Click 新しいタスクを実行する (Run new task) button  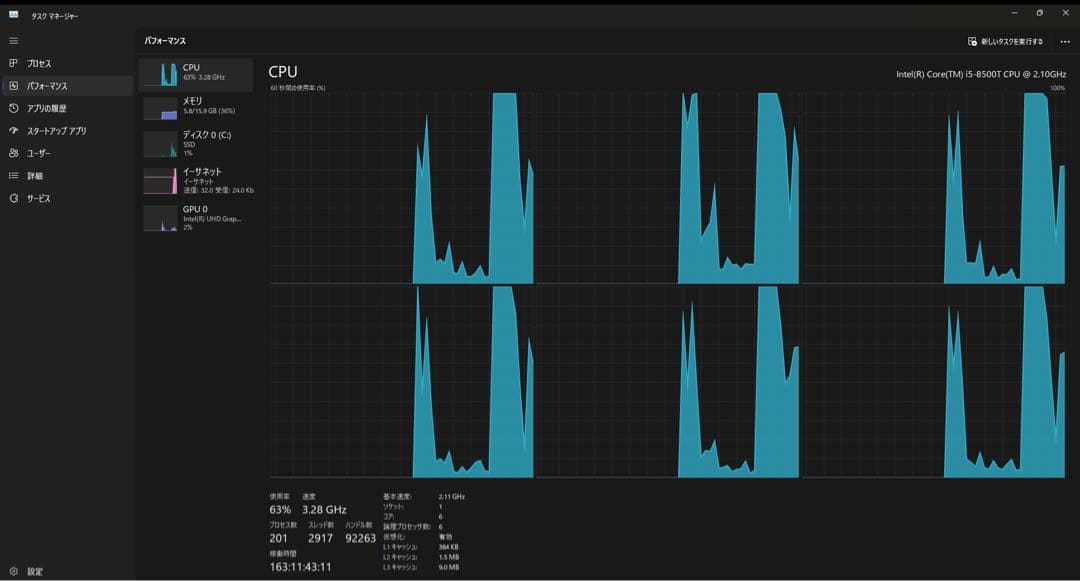click(1005, 41)
